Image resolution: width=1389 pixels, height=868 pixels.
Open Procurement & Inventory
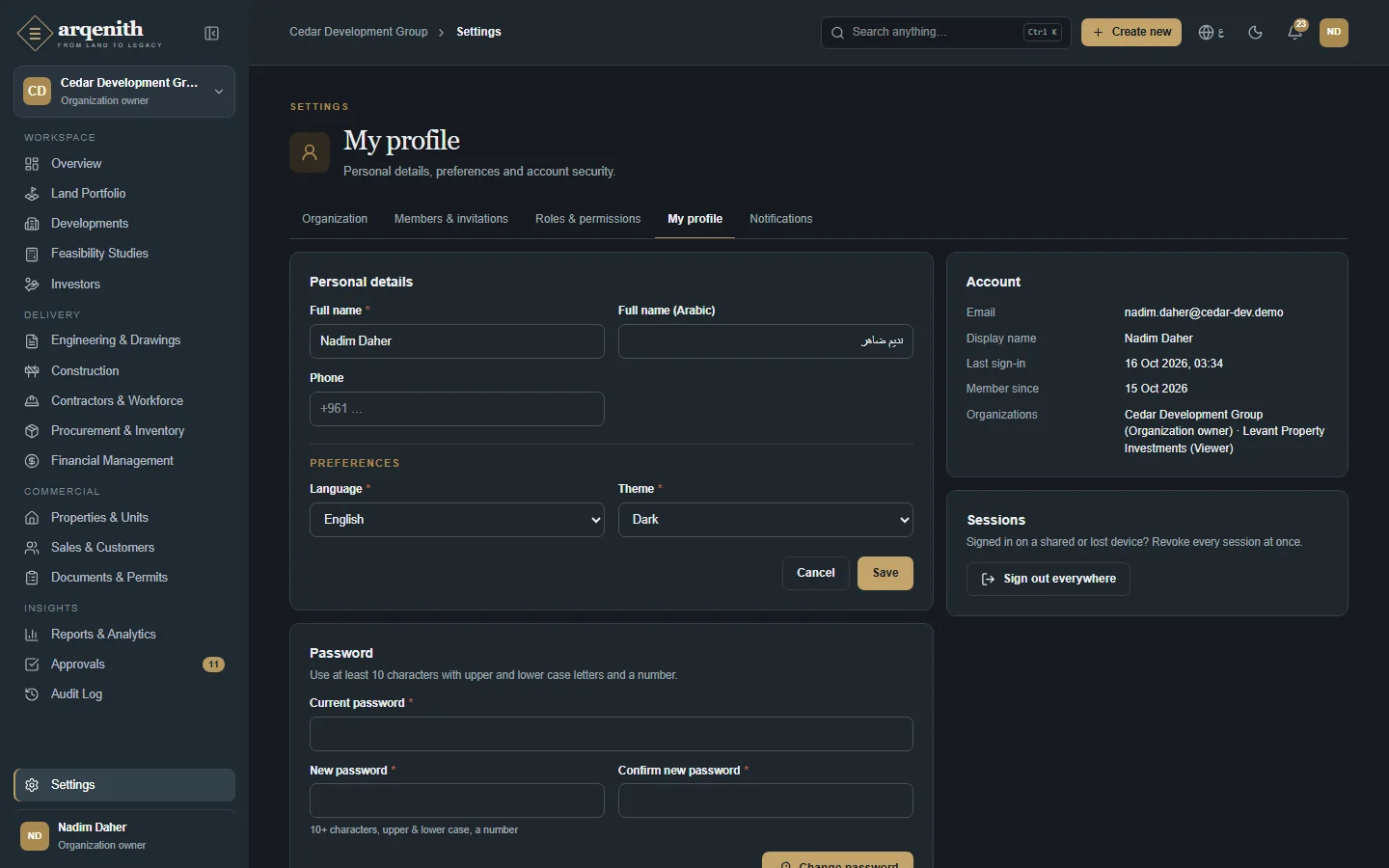click(x=124, y=431)
